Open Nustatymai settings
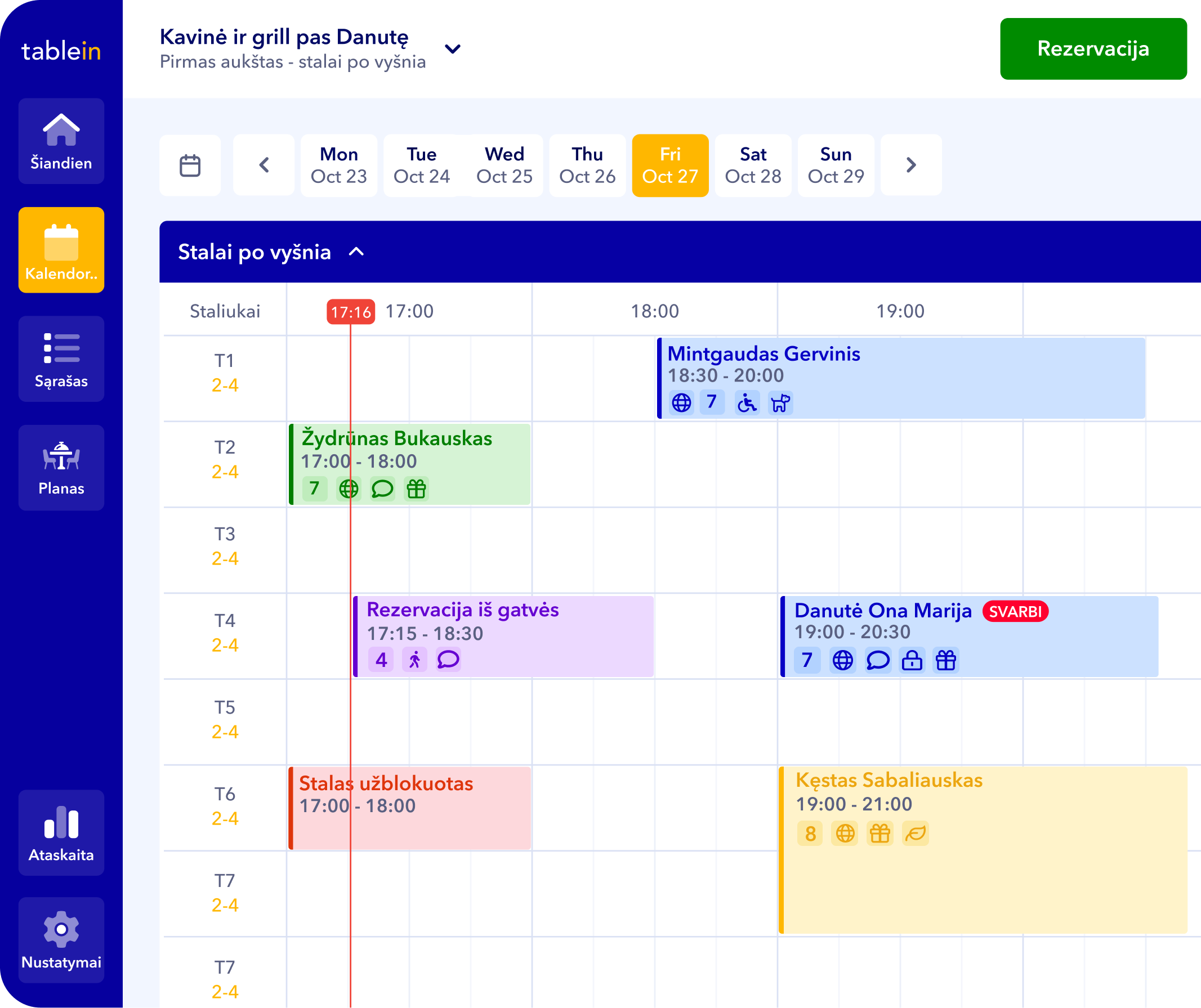 click(61, 940)
